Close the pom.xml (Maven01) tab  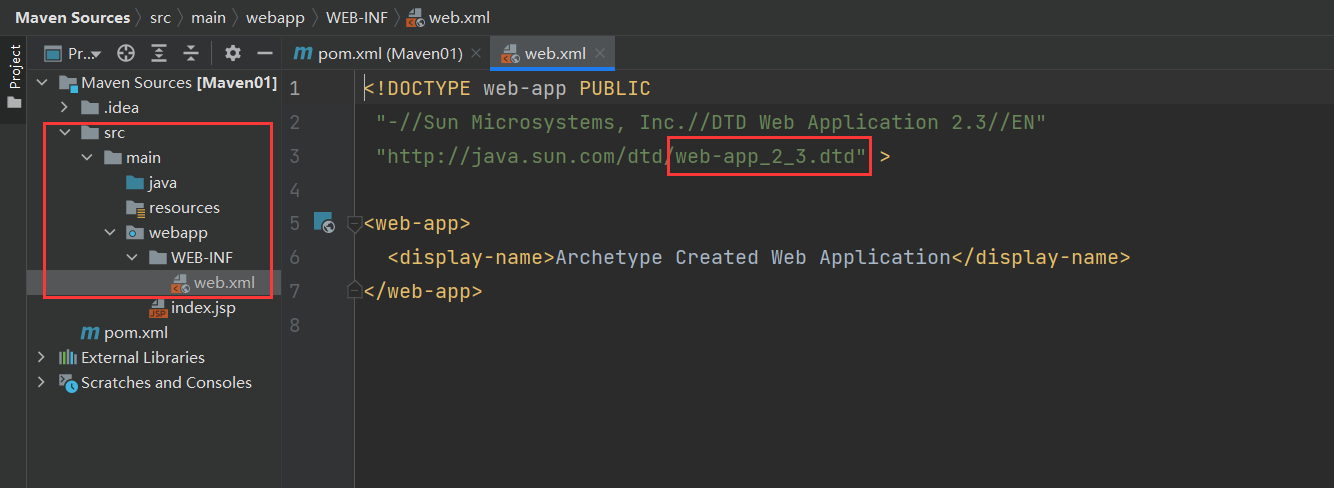[x=475, y=53]
